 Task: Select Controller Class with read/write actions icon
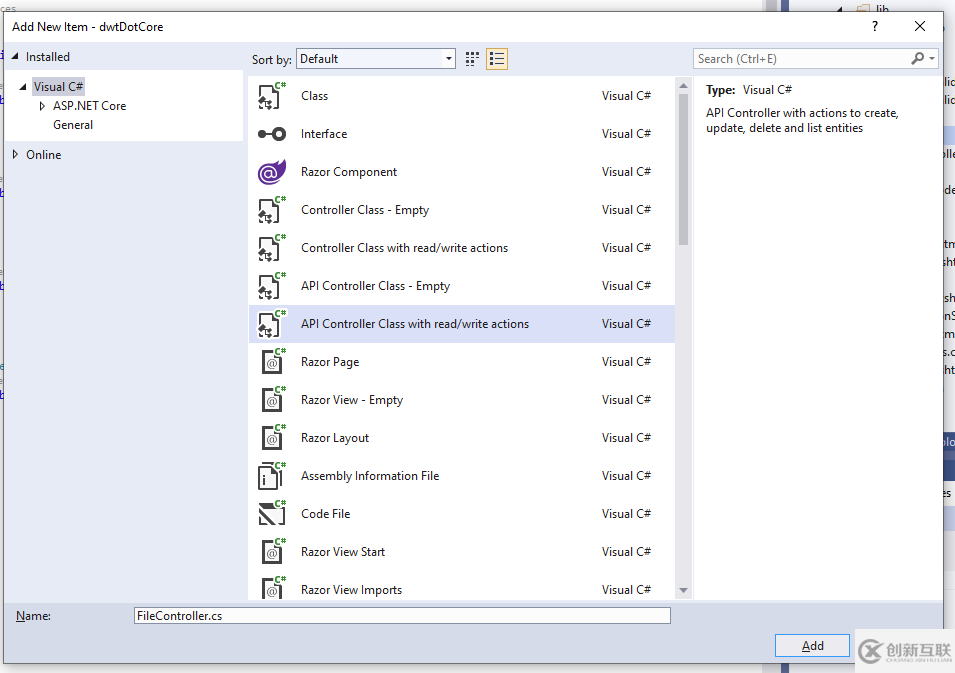tap(272, 248)
